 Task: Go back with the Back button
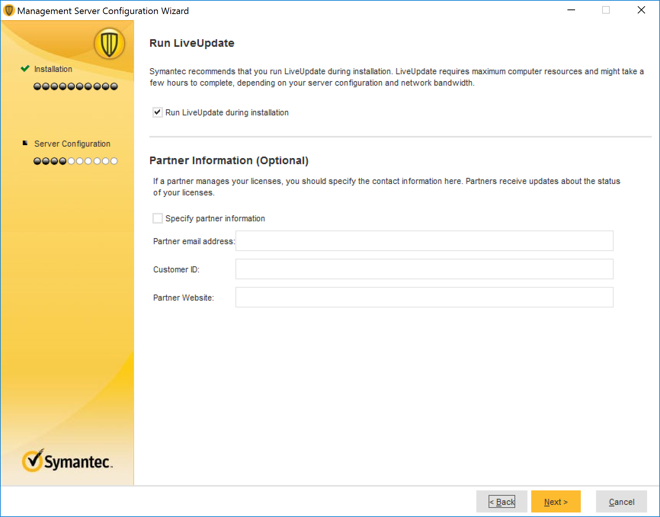[501, 501]
